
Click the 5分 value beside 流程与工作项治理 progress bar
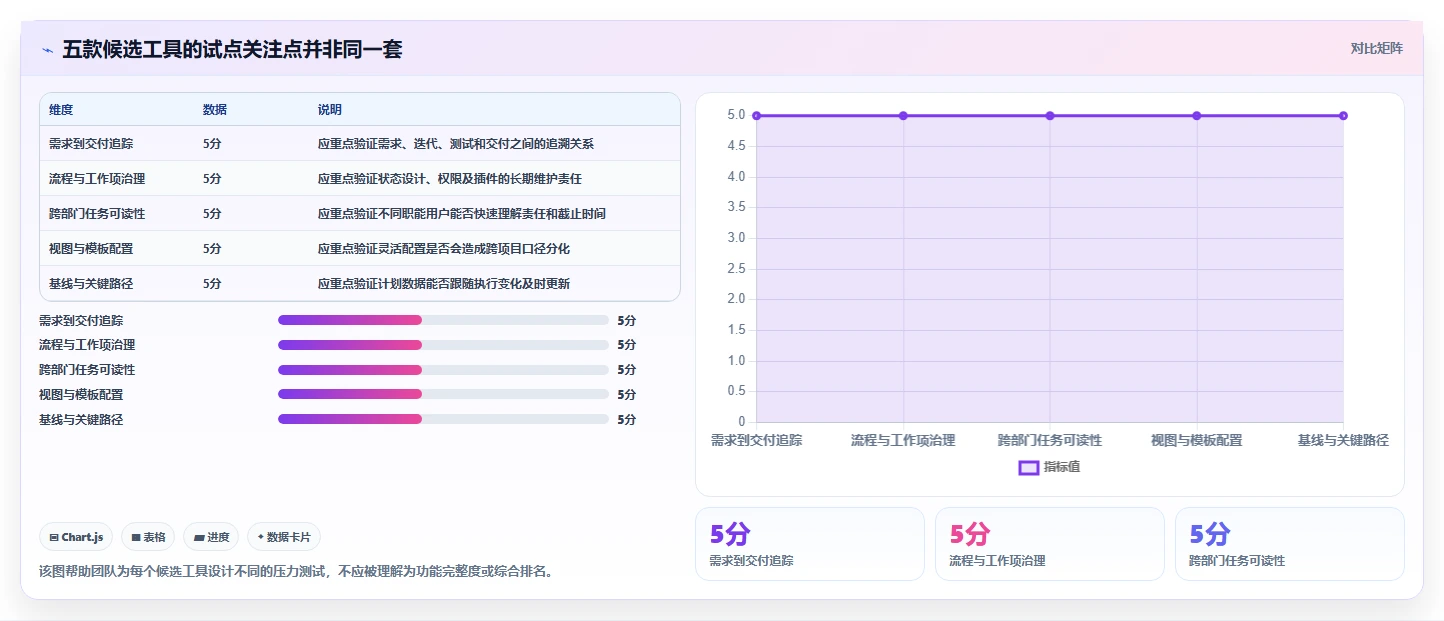(x=627, y=345)
